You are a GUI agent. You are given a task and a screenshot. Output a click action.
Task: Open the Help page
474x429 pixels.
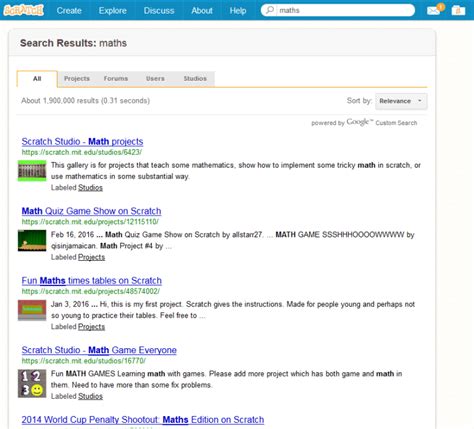pos(238,10)
